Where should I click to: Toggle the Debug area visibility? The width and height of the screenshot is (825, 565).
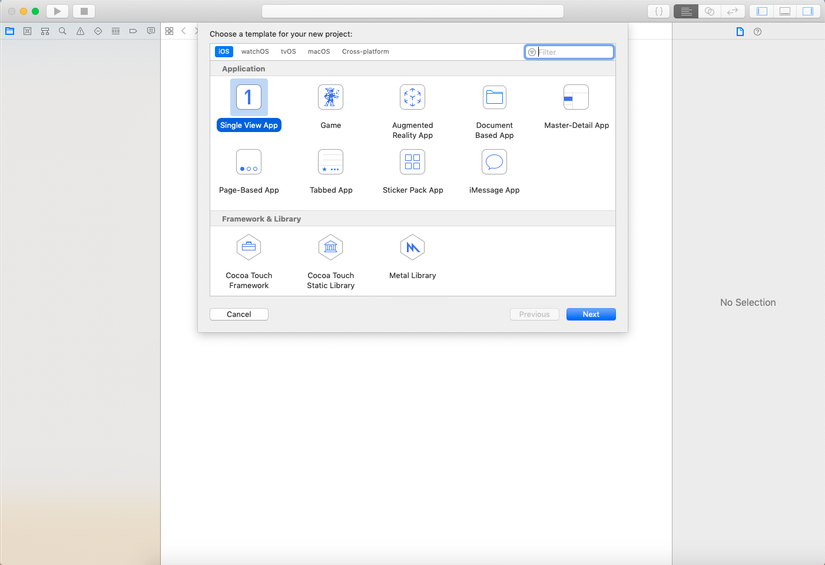pos(785,11)
